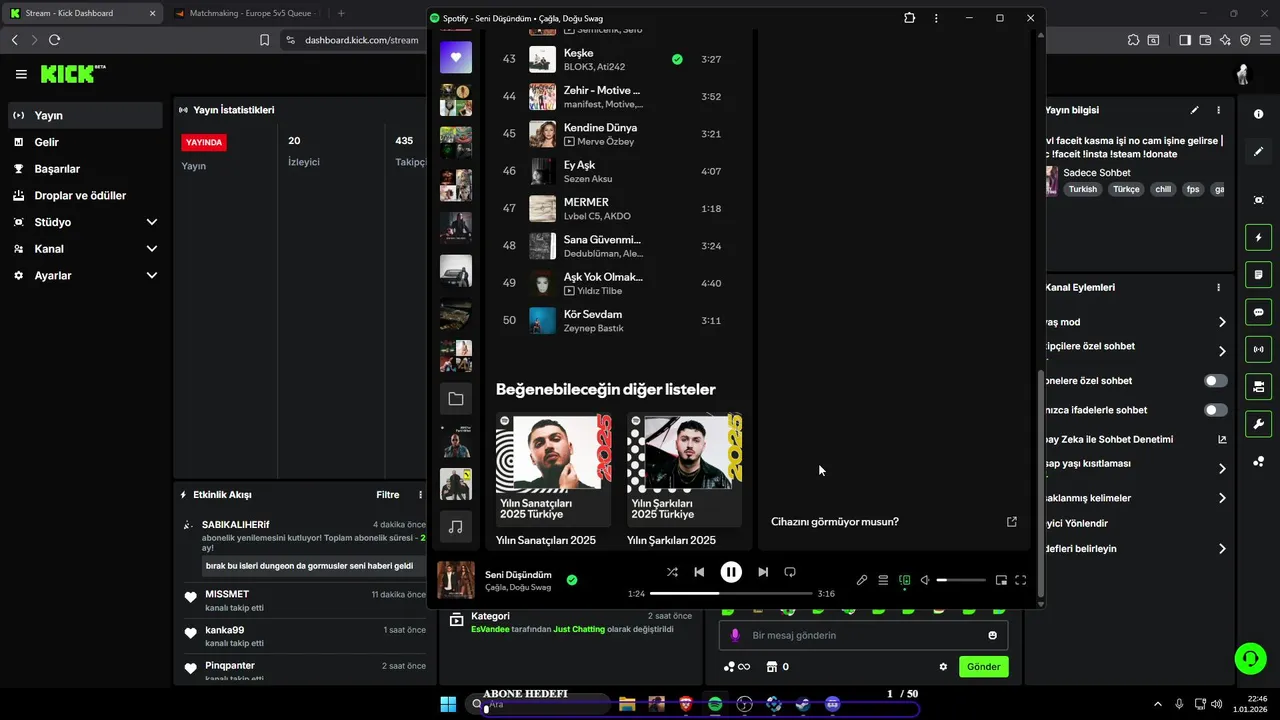The image size is (1280, 720).
Task: Click now playing album cover thumbnail
Action: coord(456,580)
